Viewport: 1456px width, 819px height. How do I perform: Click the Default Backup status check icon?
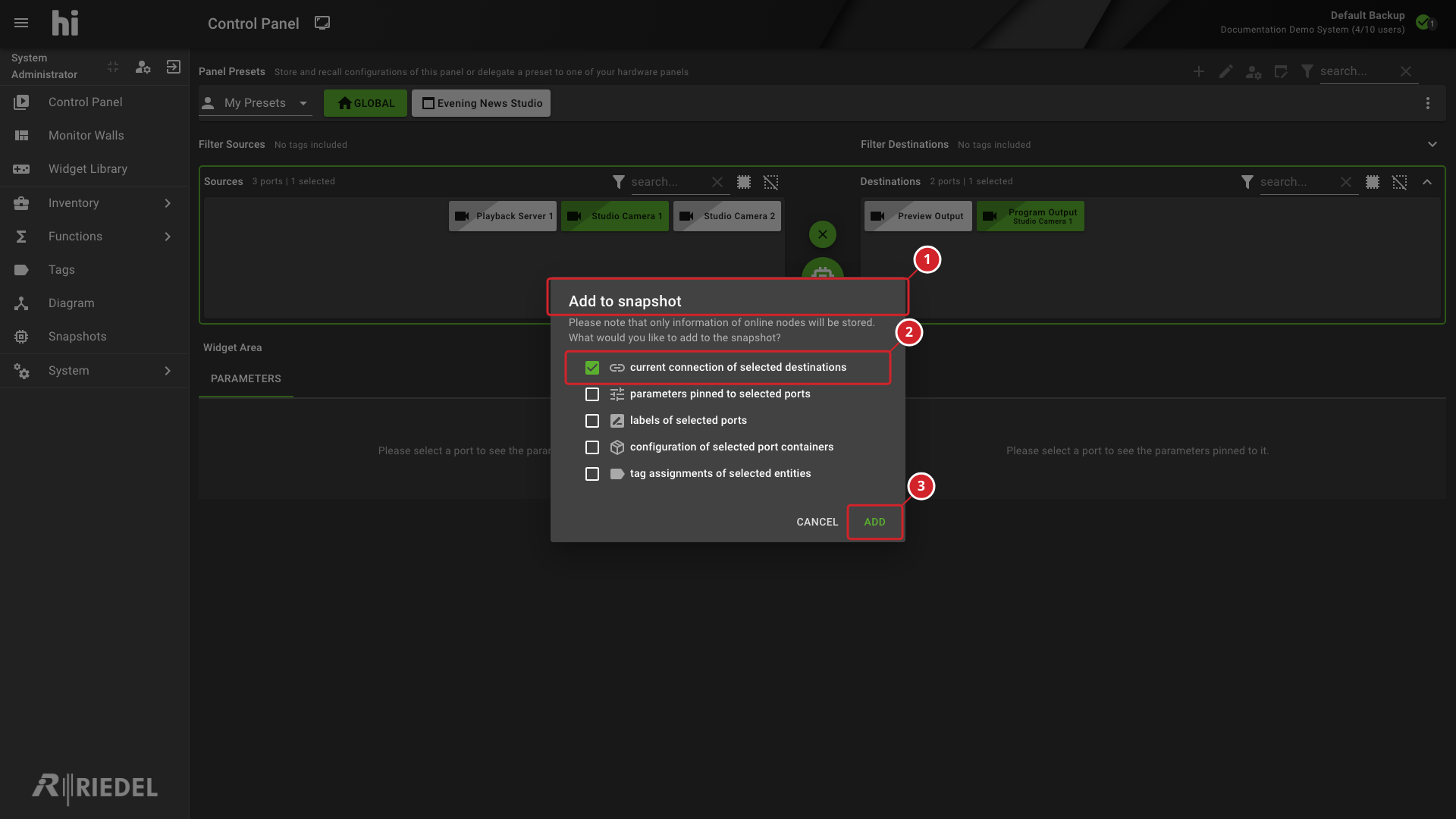(1423, 22)
